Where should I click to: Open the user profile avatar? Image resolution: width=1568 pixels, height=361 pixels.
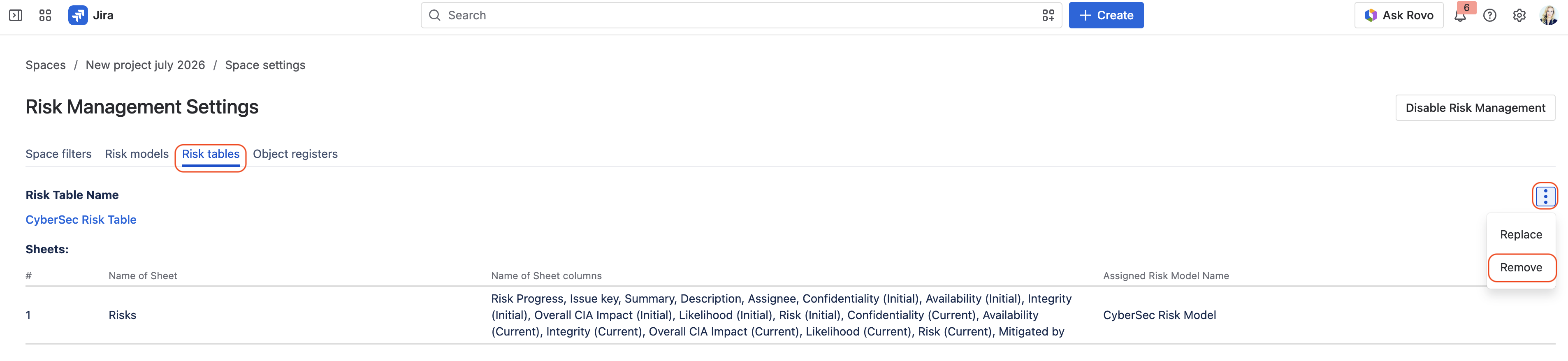(x=1549, y=15)
